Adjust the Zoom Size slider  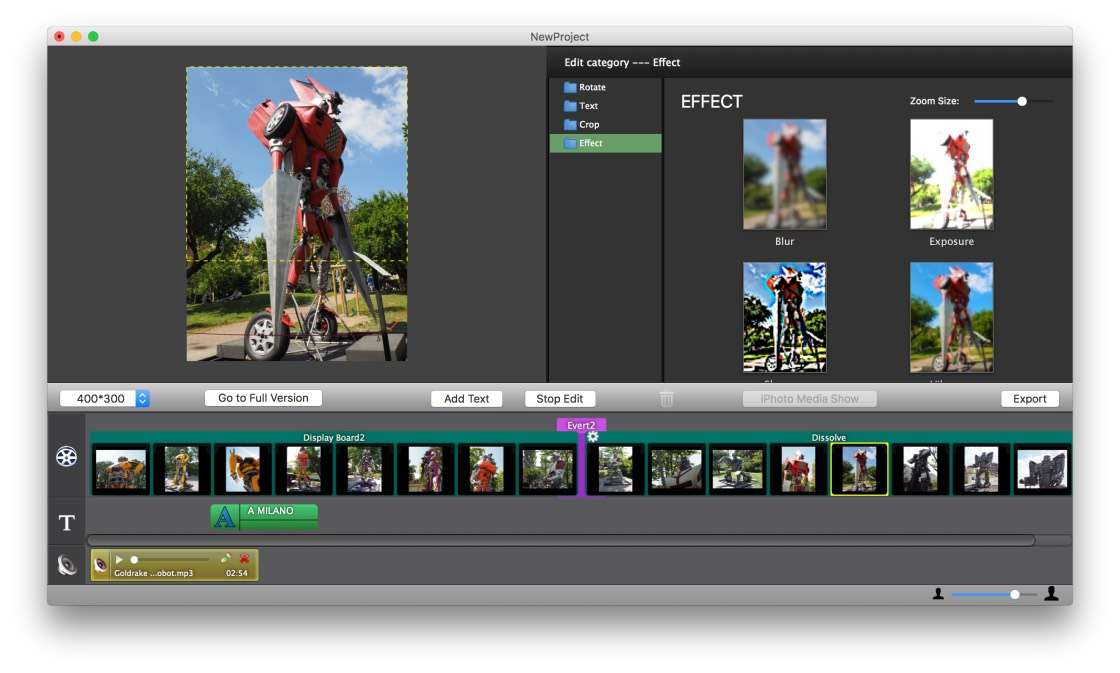coord(1021,101)
